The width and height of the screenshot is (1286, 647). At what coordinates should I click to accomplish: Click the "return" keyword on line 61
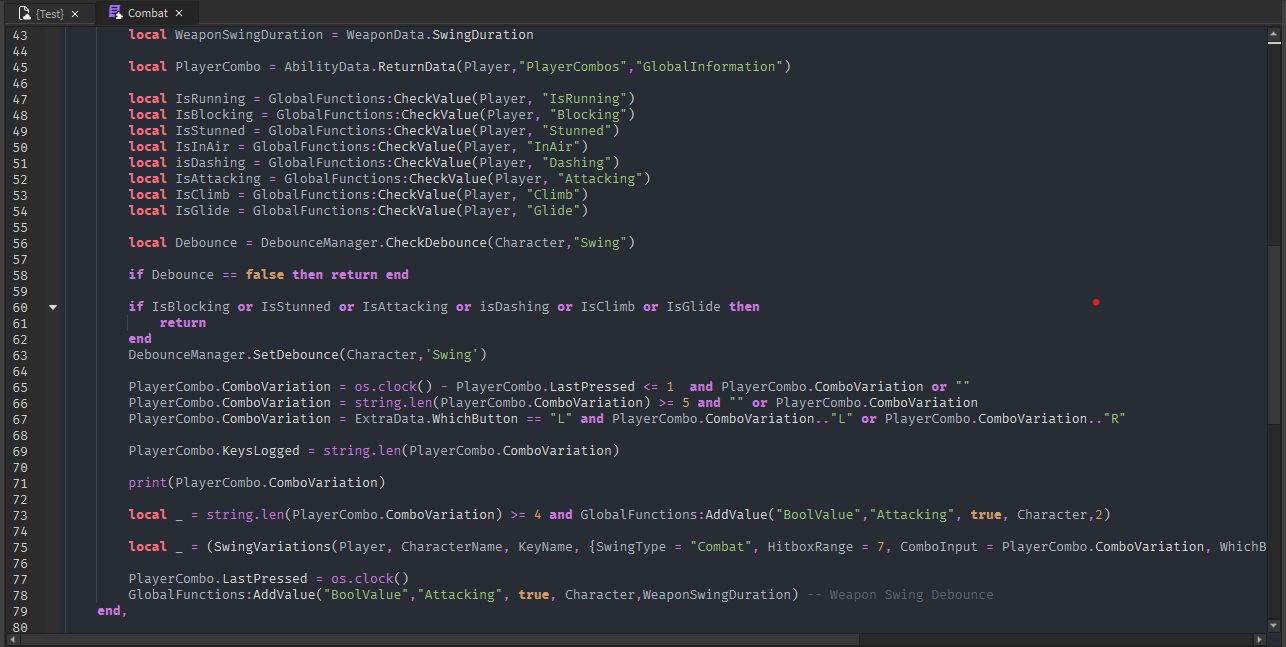(x=182, y=323)
